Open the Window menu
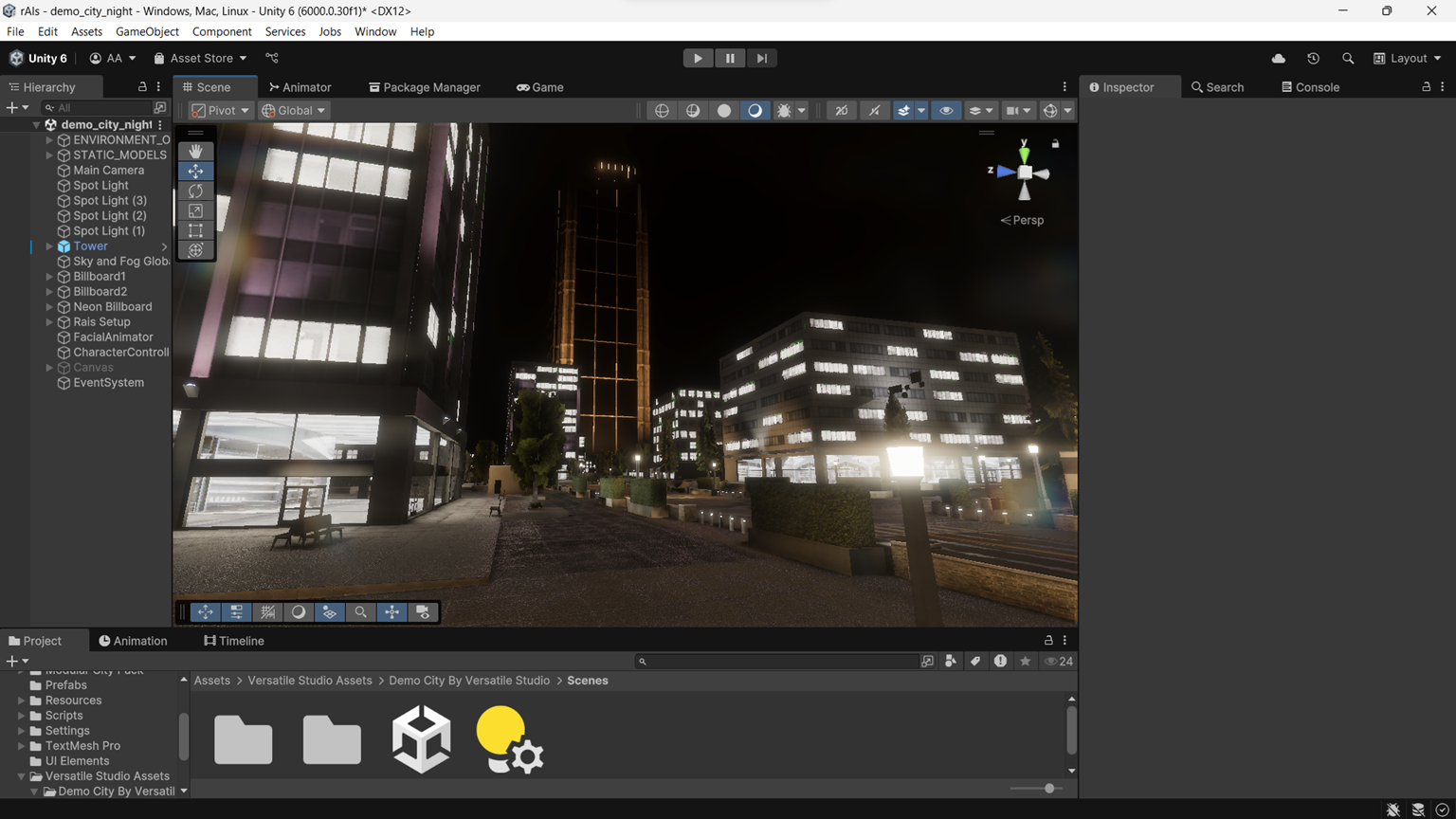The height and width of the screenshot is (819, 1456). (375, 31)
